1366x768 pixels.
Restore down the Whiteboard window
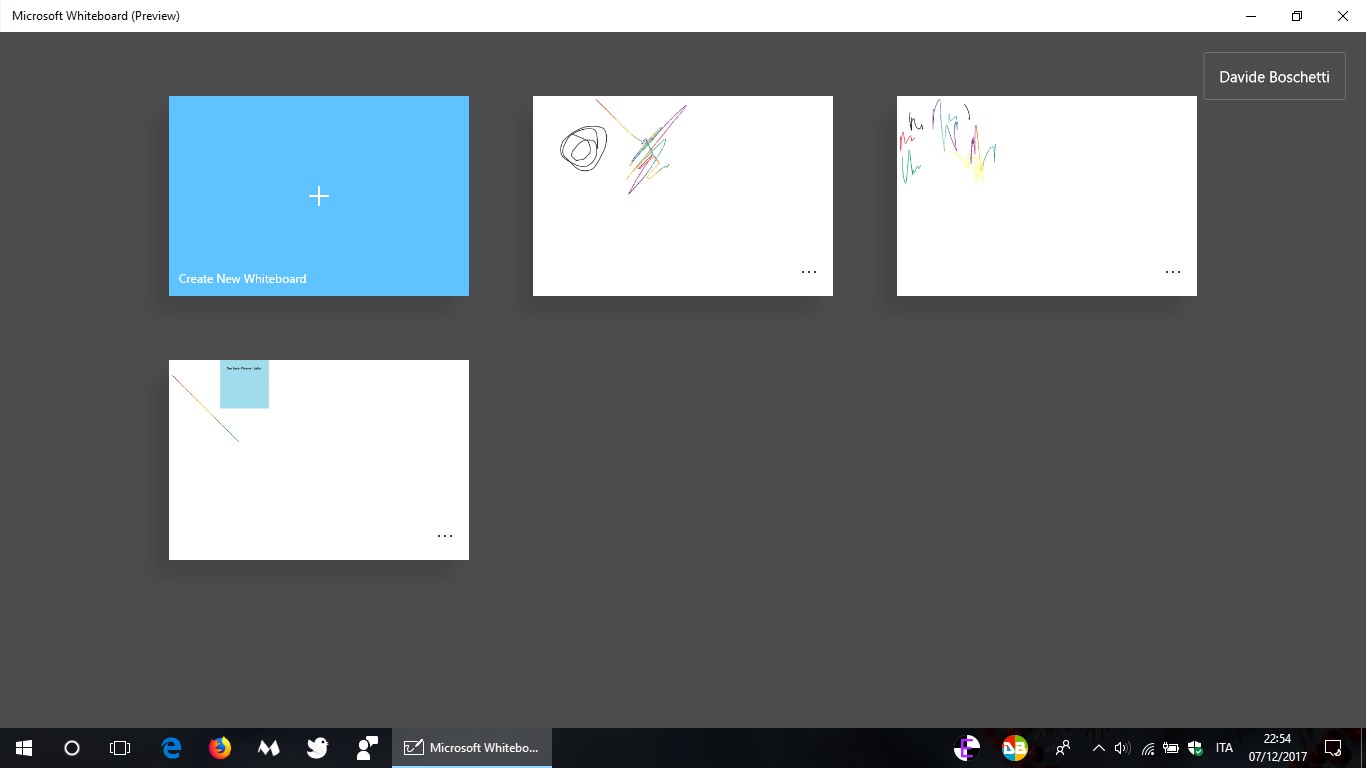(1297, 16)
